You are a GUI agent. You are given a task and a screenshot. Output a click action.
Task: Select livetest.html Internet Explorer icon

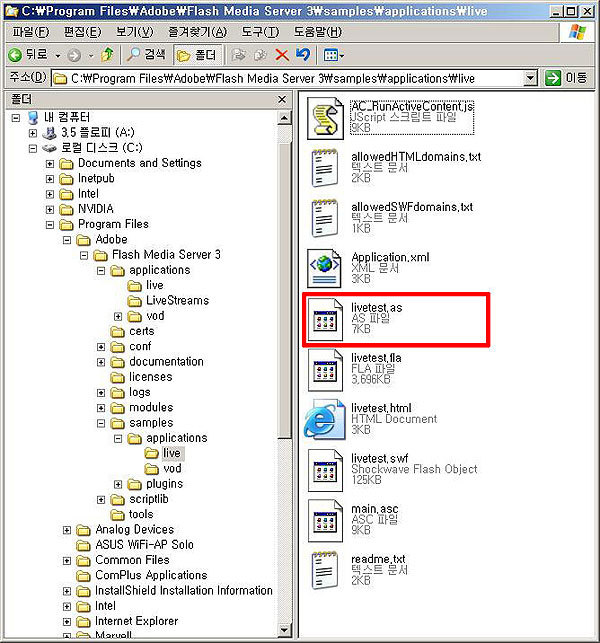pos(324,420)
